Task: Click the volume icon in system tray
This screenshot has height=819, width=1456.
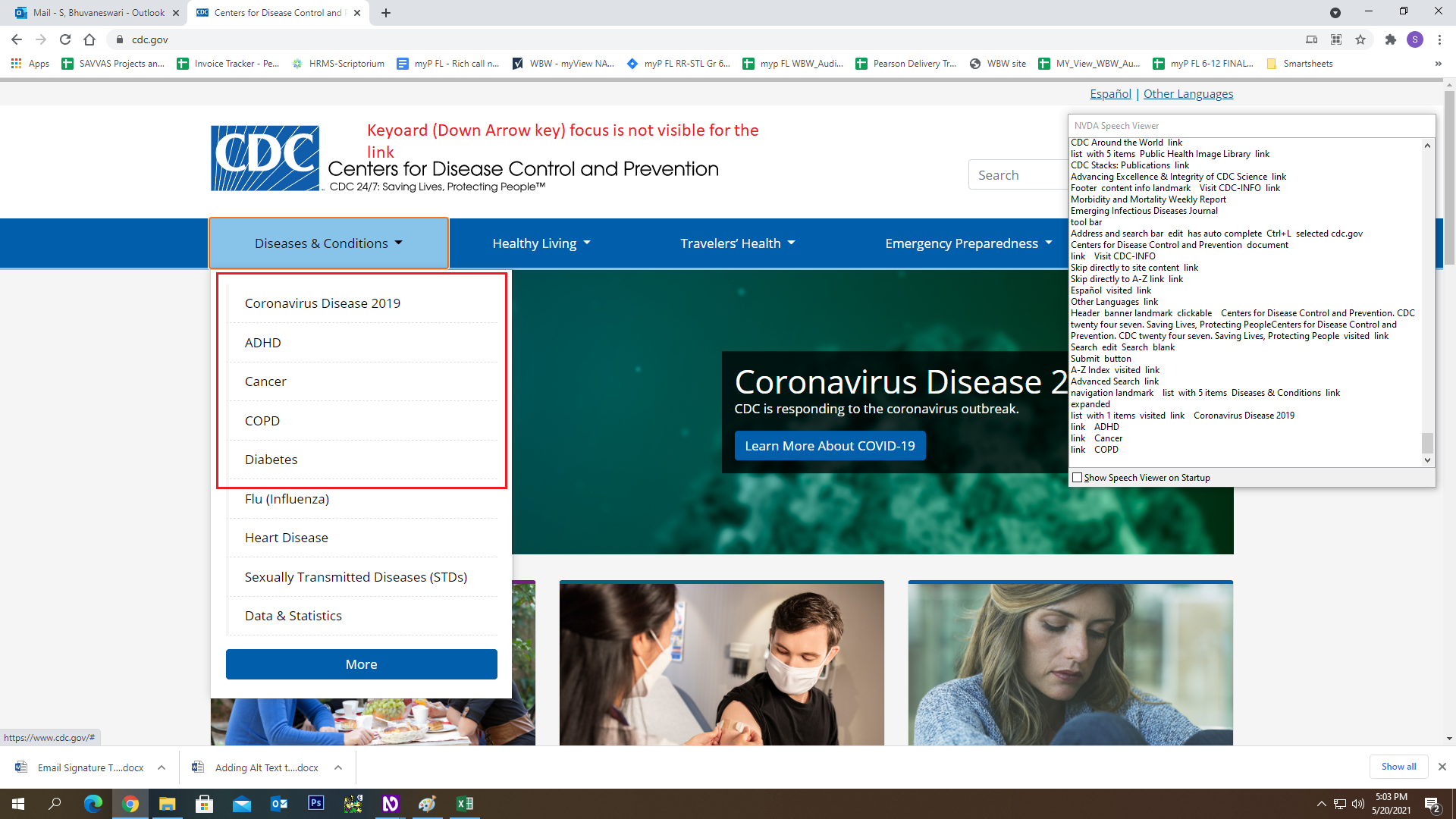Action: (x=1357, y=804)
